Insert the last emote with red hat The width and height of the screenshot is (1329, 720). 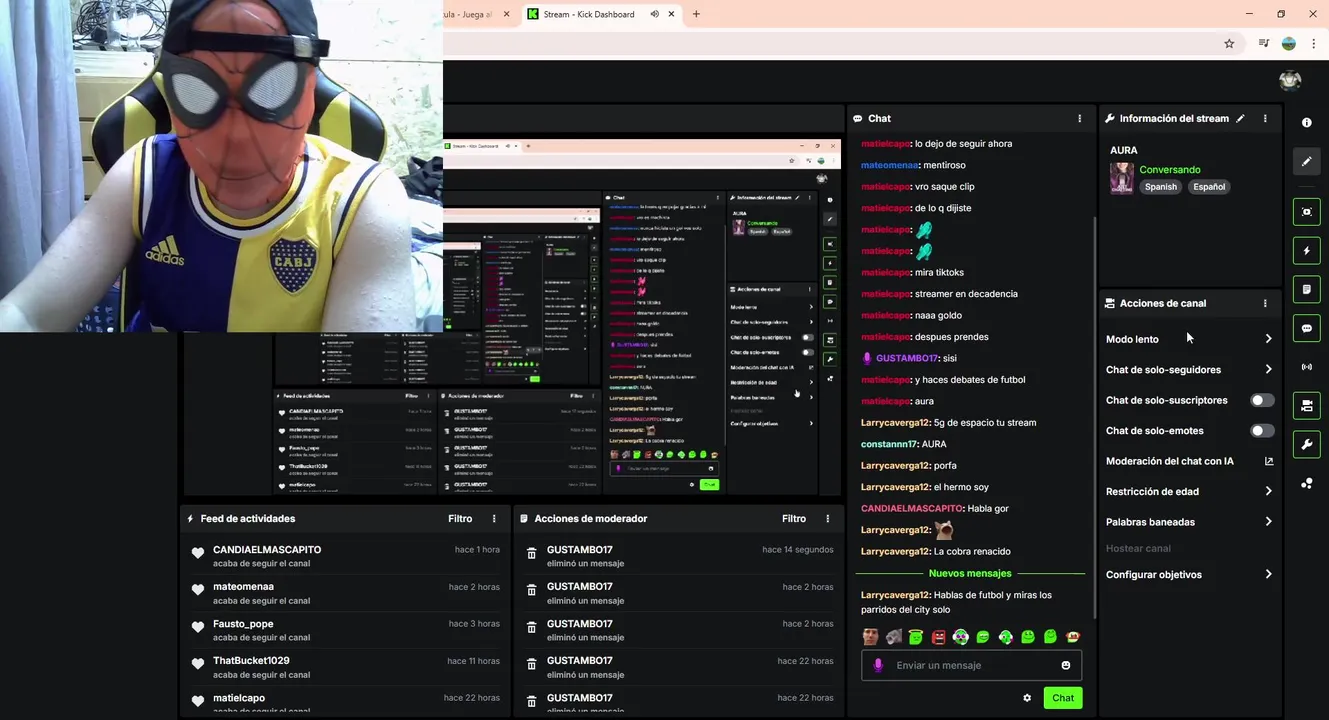(1073, 637)
